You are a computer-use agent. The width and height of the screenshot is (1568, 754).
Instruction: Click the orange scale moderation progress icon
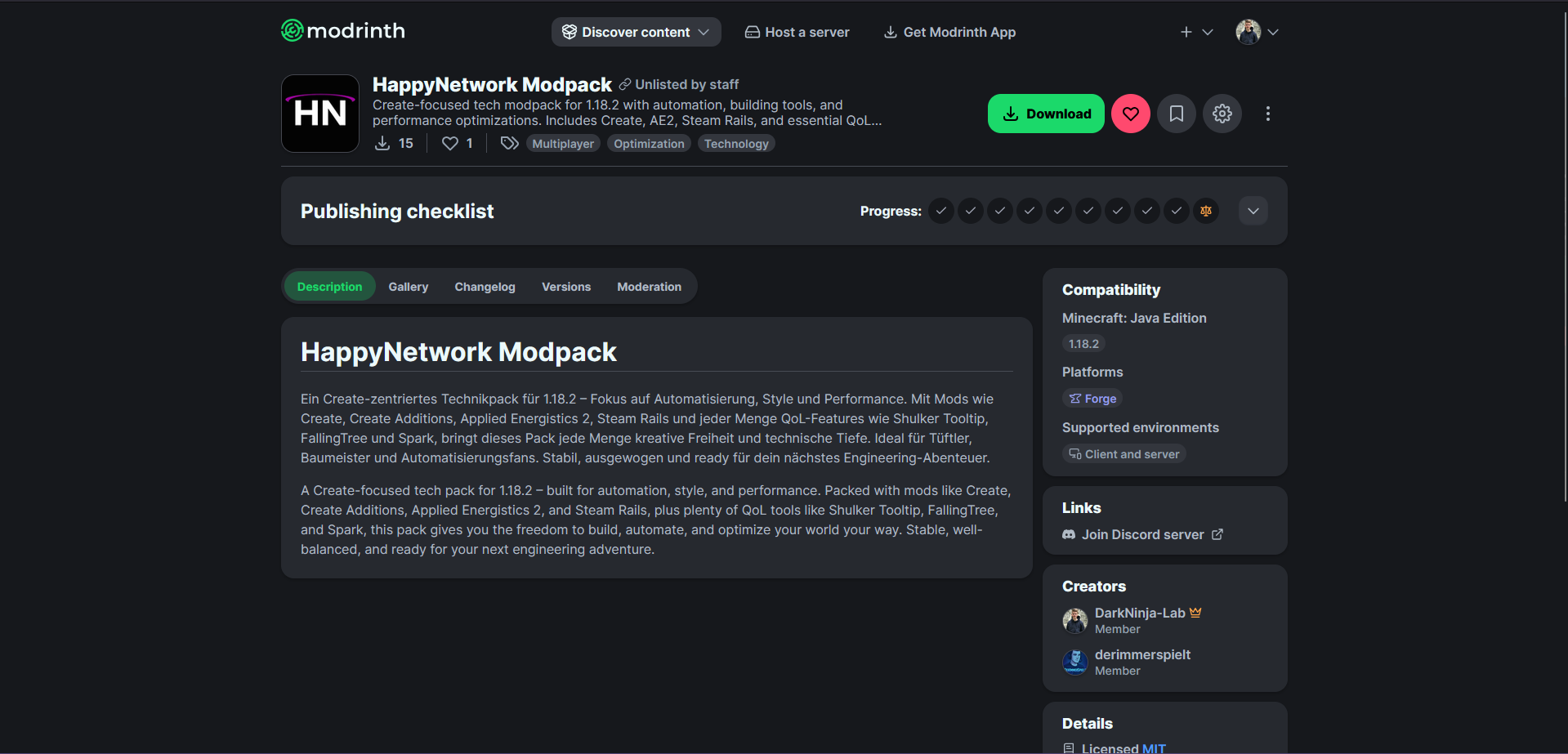[1206, 211]
